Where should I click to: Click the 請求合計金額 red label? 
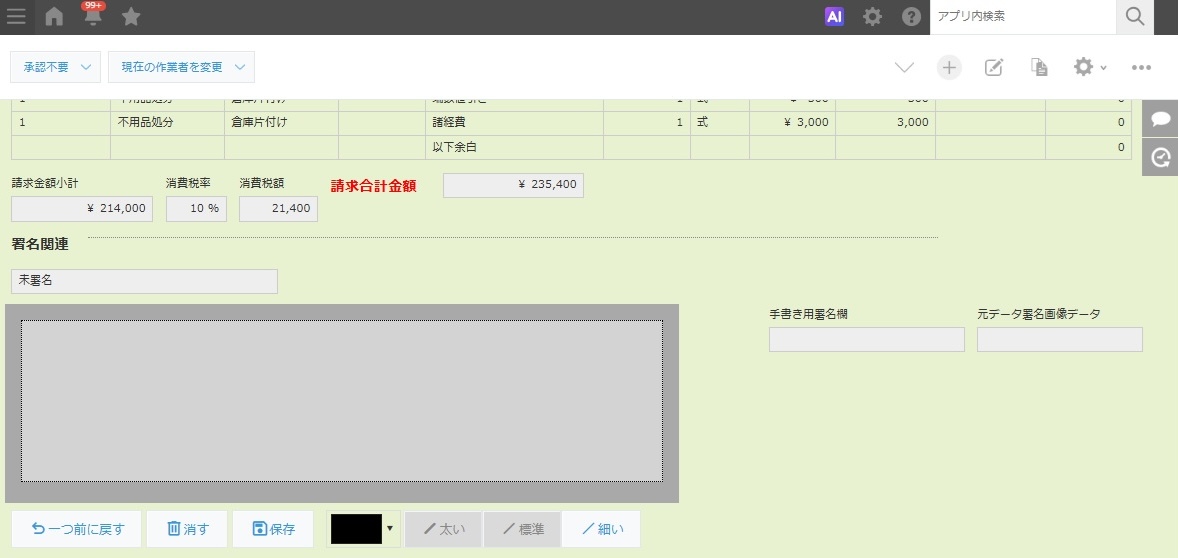tap(373, 186)
